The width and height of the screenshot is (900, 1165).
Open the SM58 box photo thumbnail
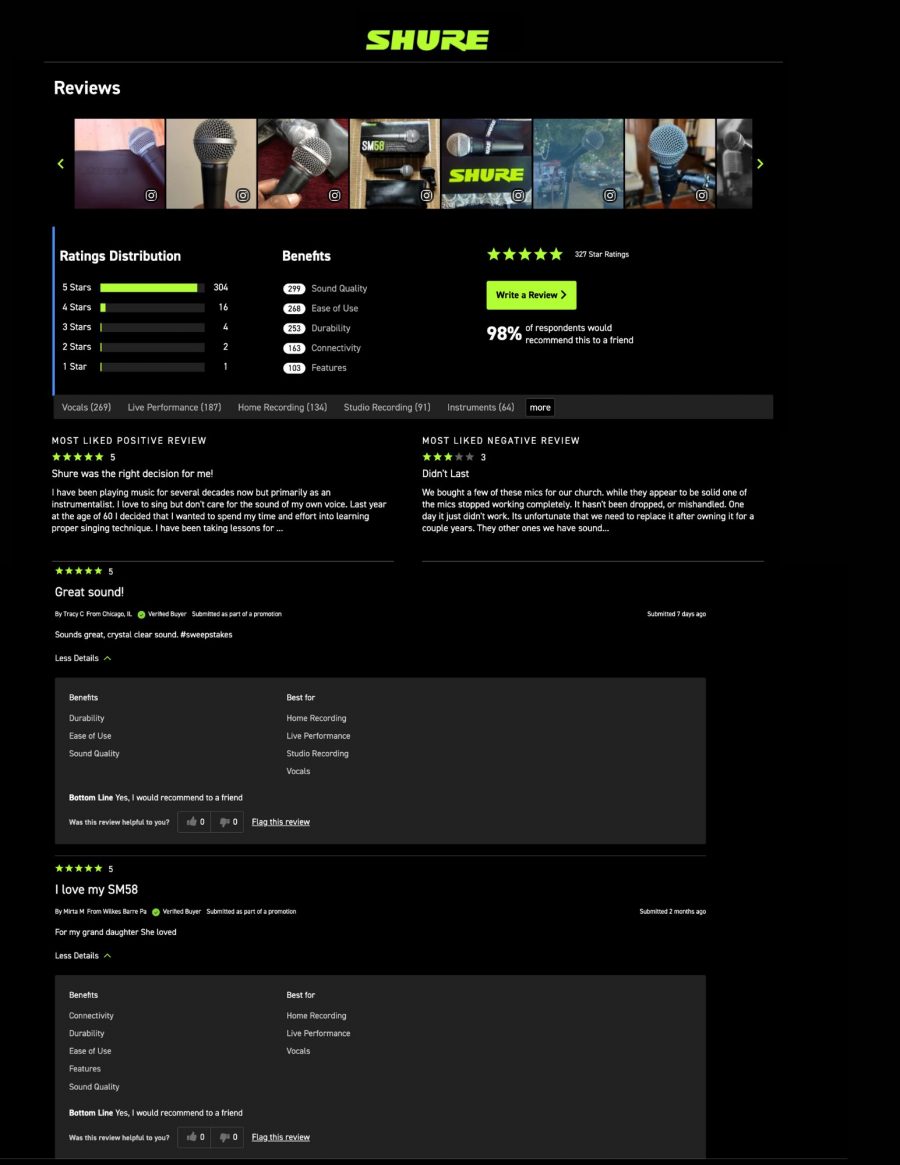(394, 163)
